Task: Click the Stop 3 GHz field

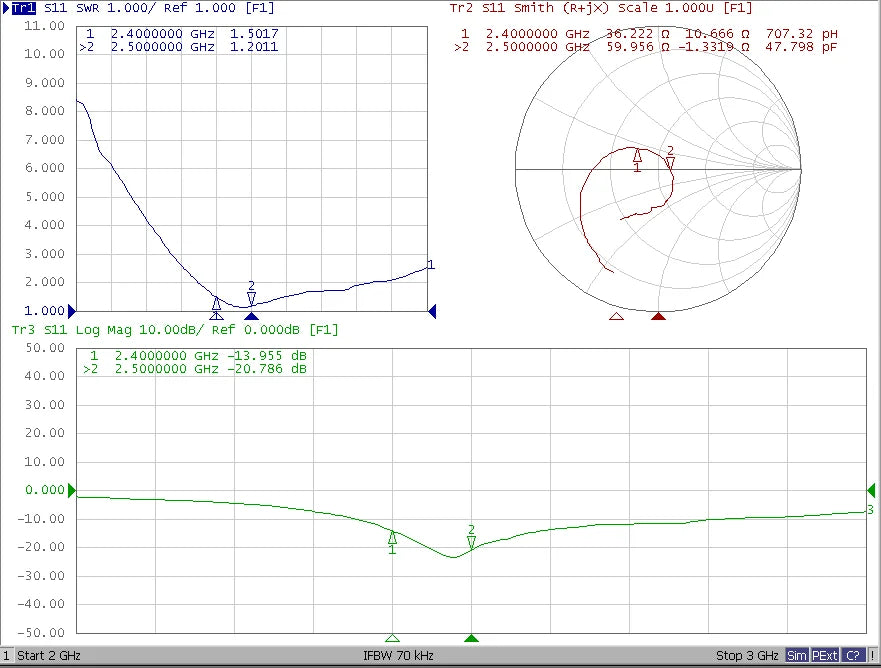Action: [746, 656]
